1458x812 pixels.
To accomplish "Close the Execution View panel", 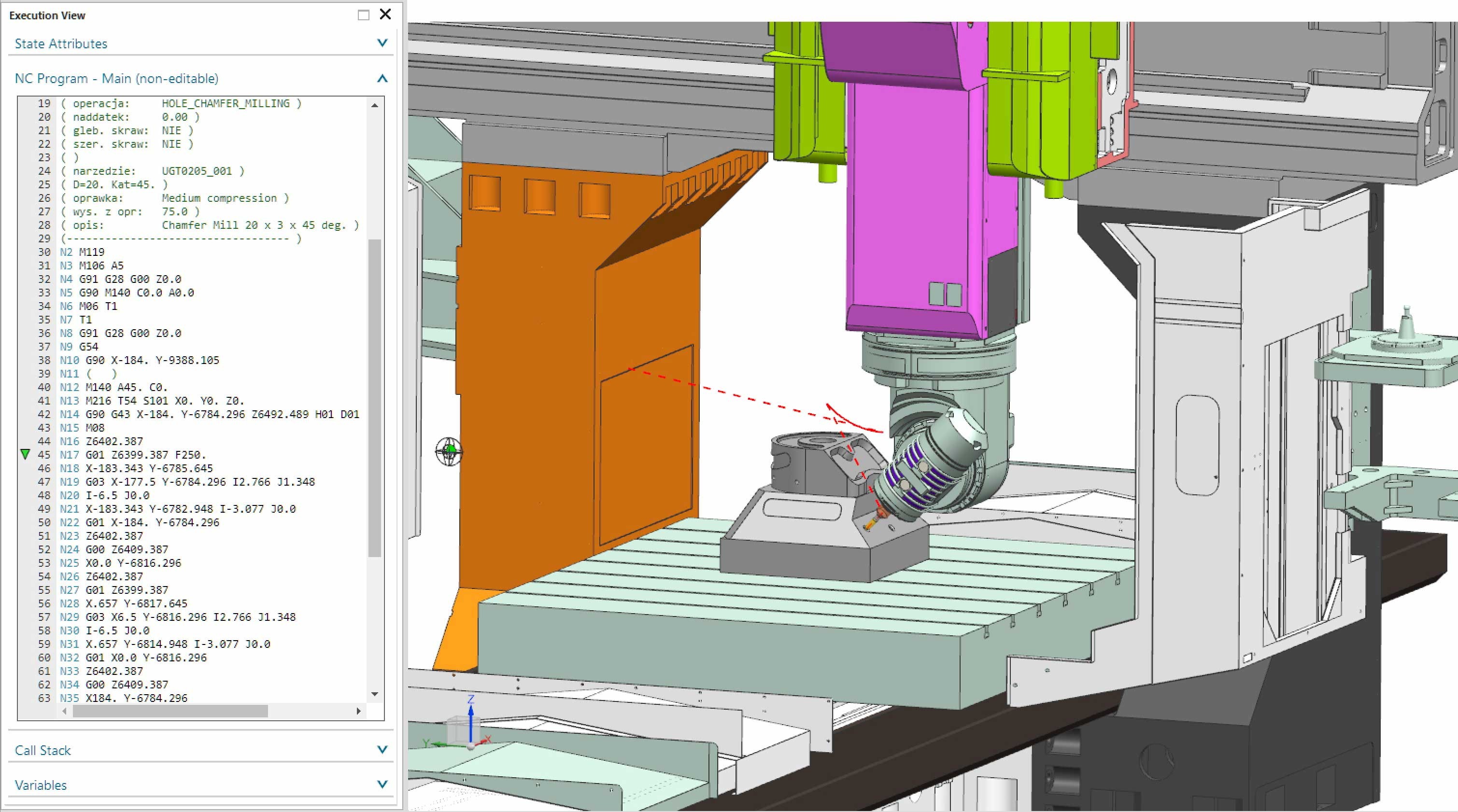I will point(385,14).
